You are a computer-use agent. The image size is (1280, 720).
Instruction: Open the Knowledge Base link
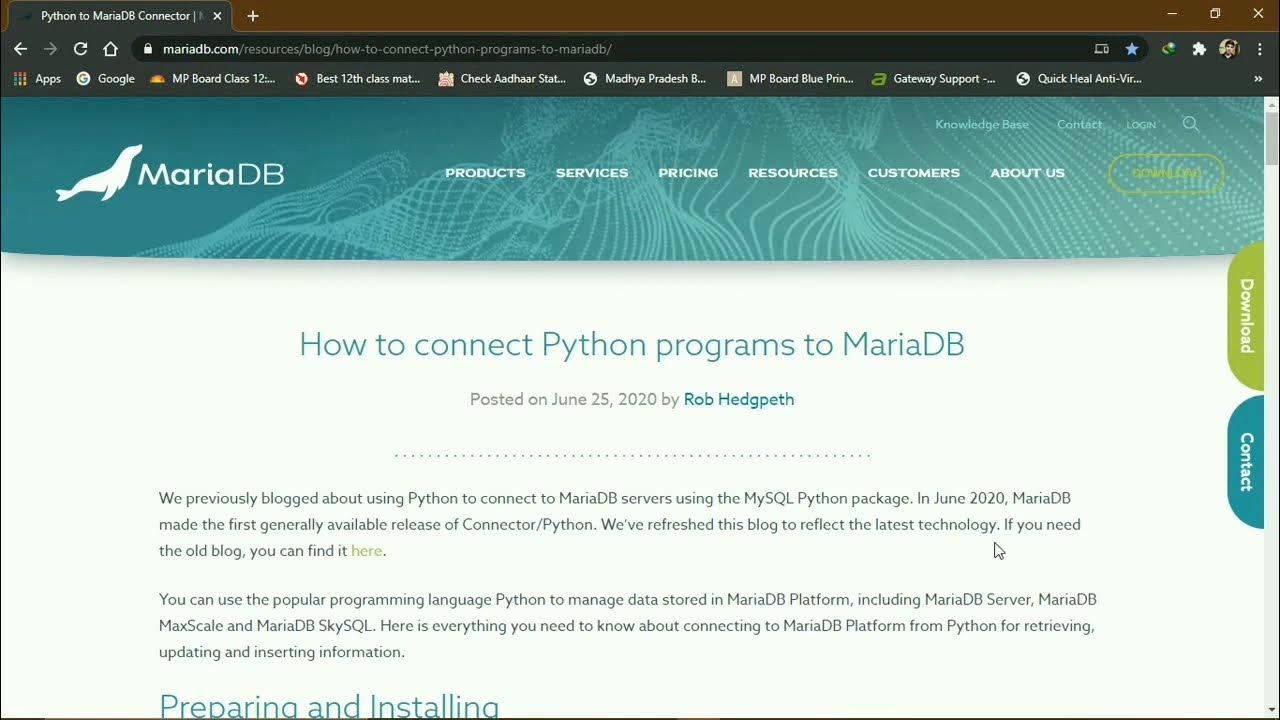982,125
